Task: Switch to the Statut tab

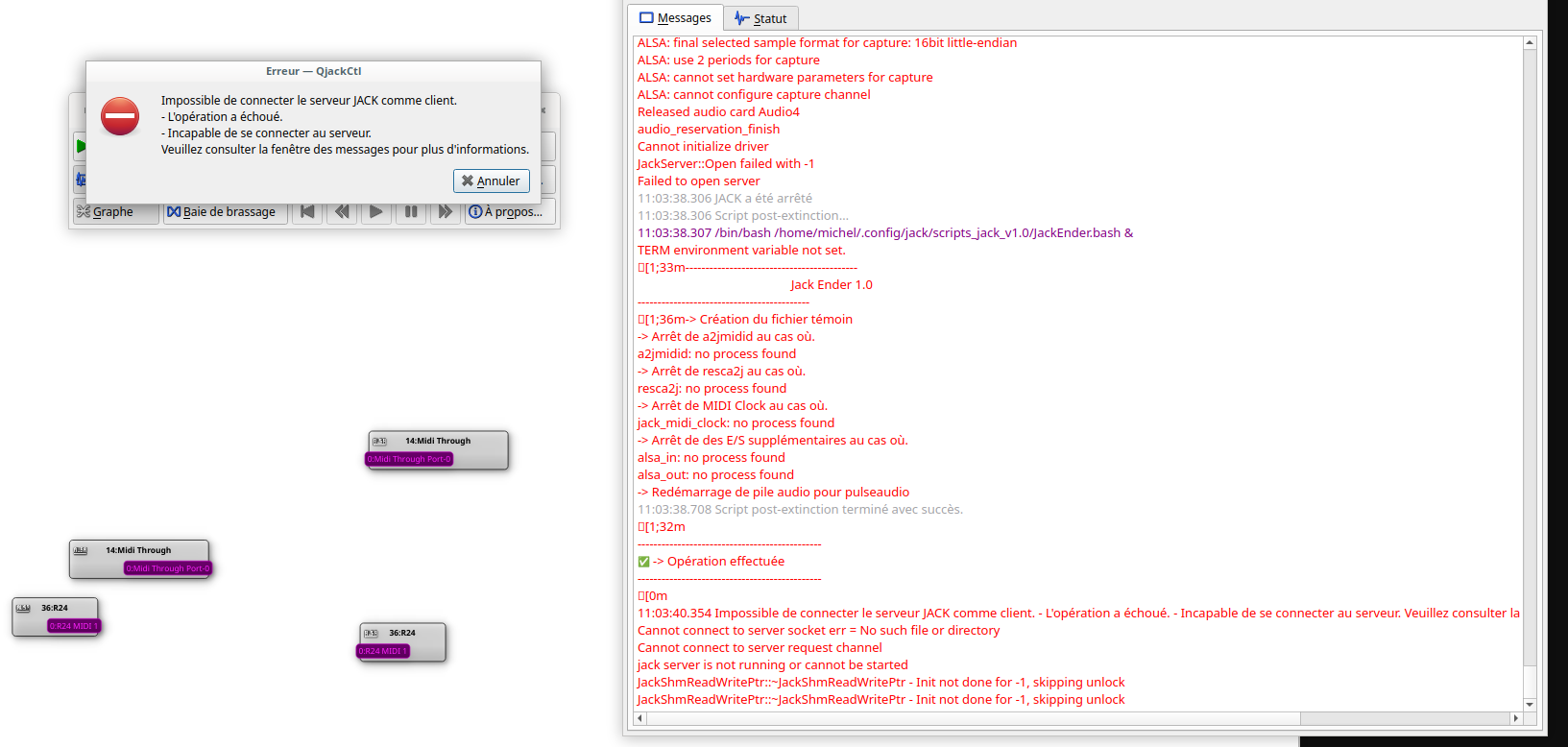Action: tap(760, 18)
